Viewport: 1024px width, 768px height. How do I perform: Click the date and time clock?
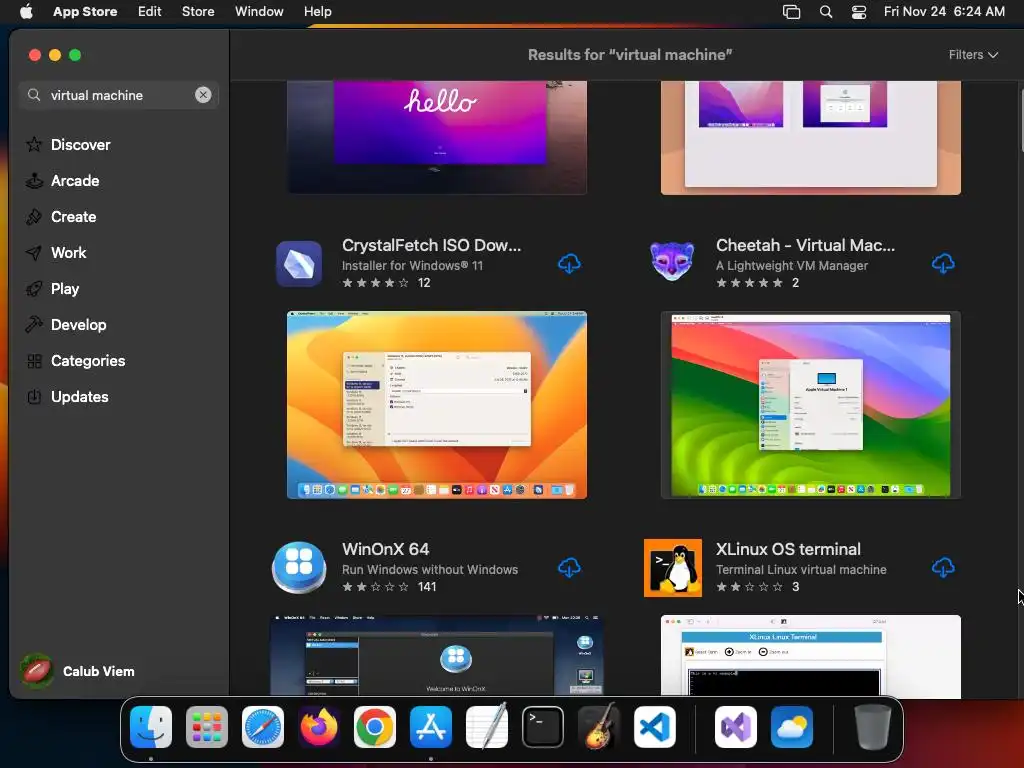click(944, 11)
